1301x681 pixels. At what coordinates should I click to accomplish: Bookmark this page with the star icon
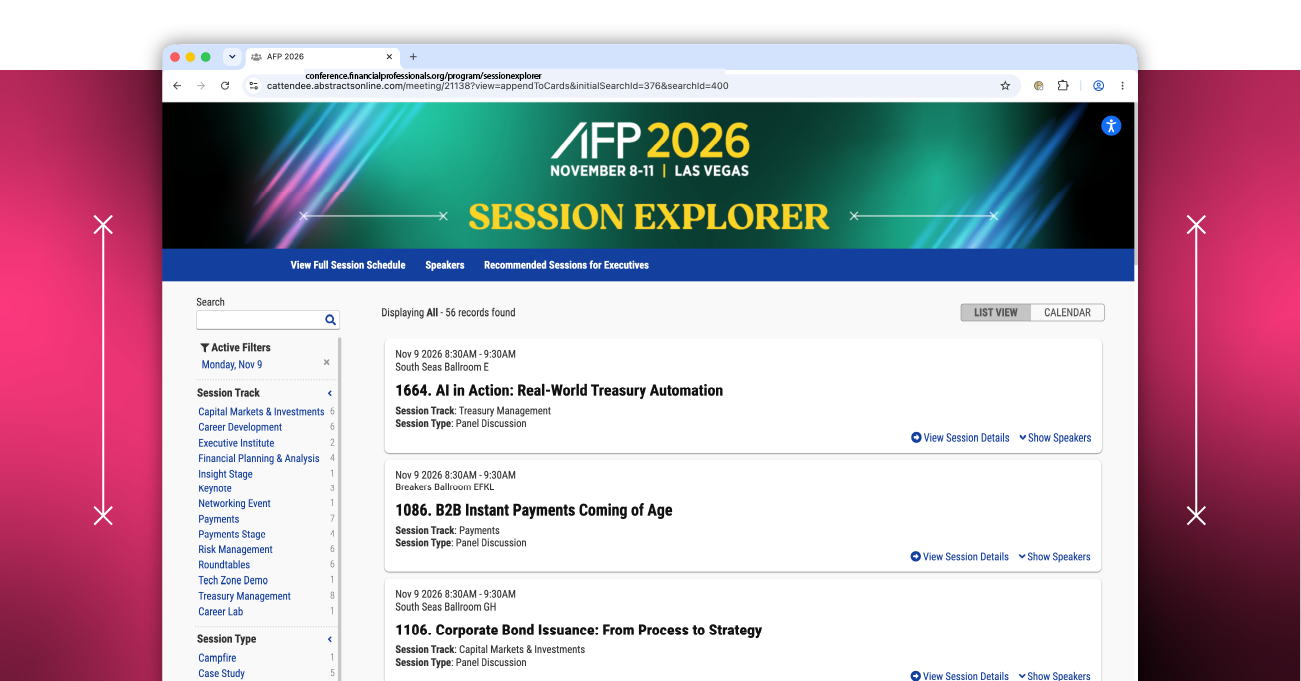tap(1005, 86)
